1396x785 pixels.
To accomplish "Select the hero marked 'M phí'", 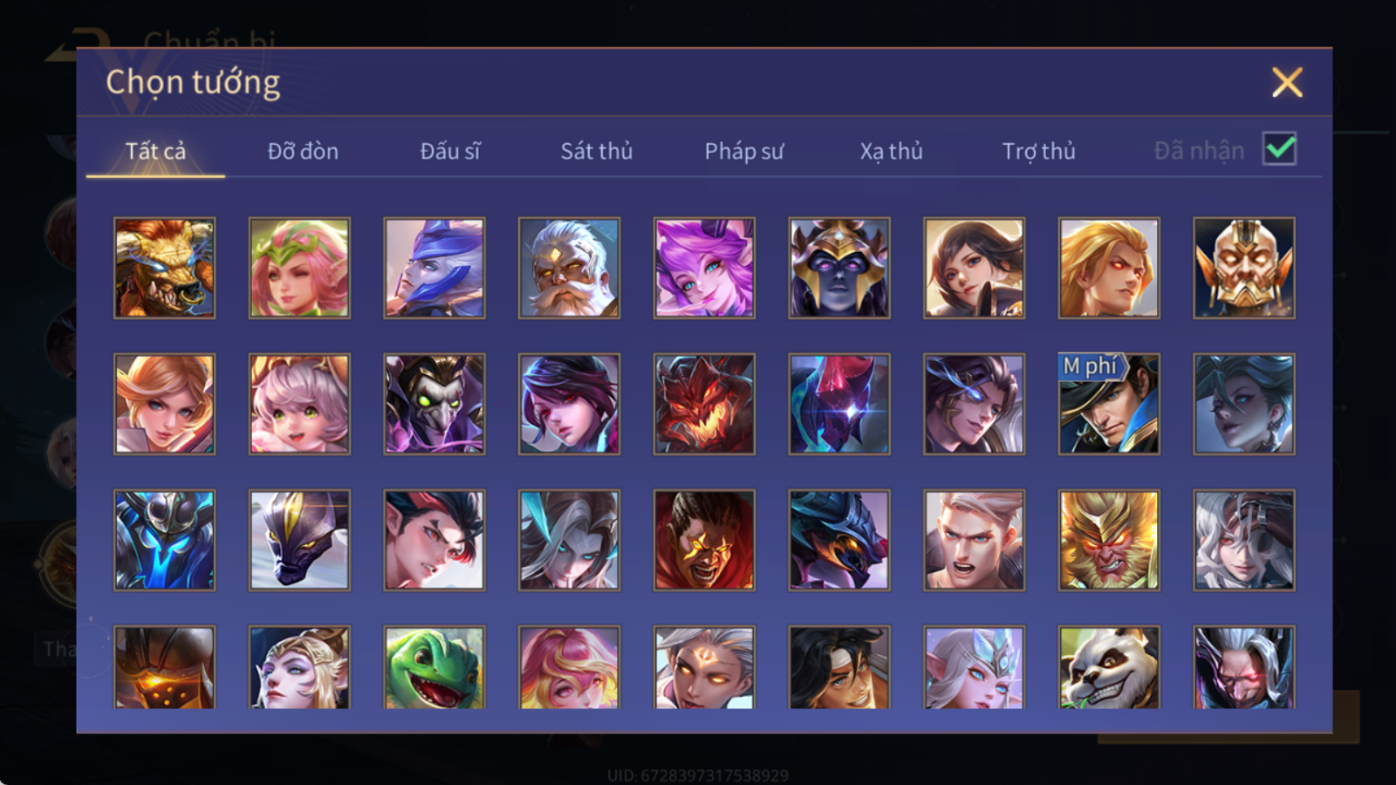I will [x=1109, y=404].
